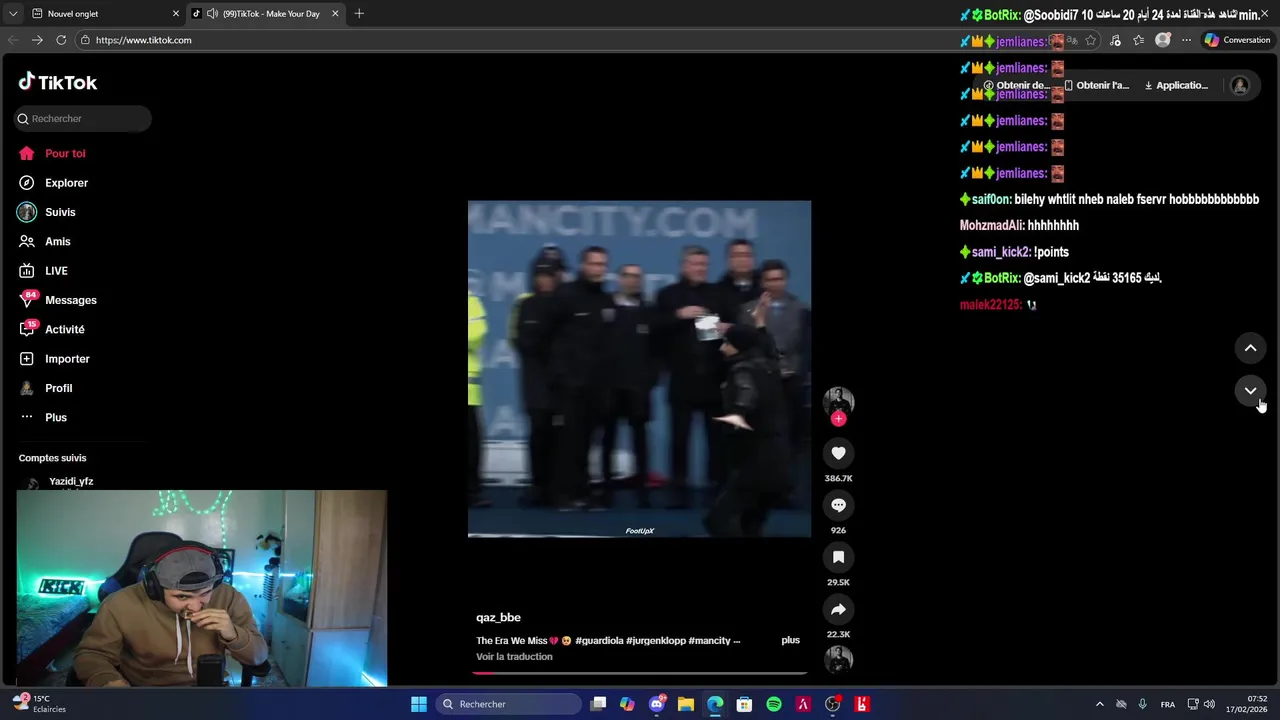Go to the Pour toi feed
The width and height of the screenshot is (1280, 720).
pyautogui.click(x=52, y=153)
